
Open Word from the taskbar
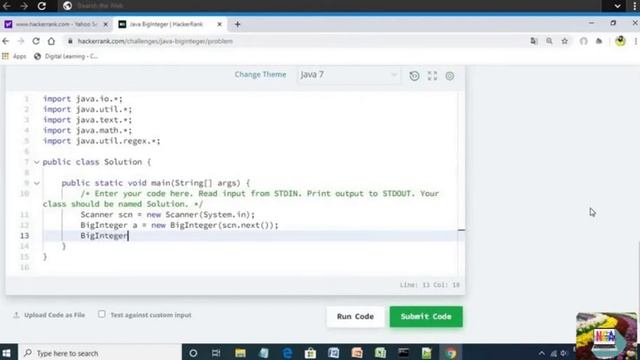pyautogui.click(x=333, y=353)
